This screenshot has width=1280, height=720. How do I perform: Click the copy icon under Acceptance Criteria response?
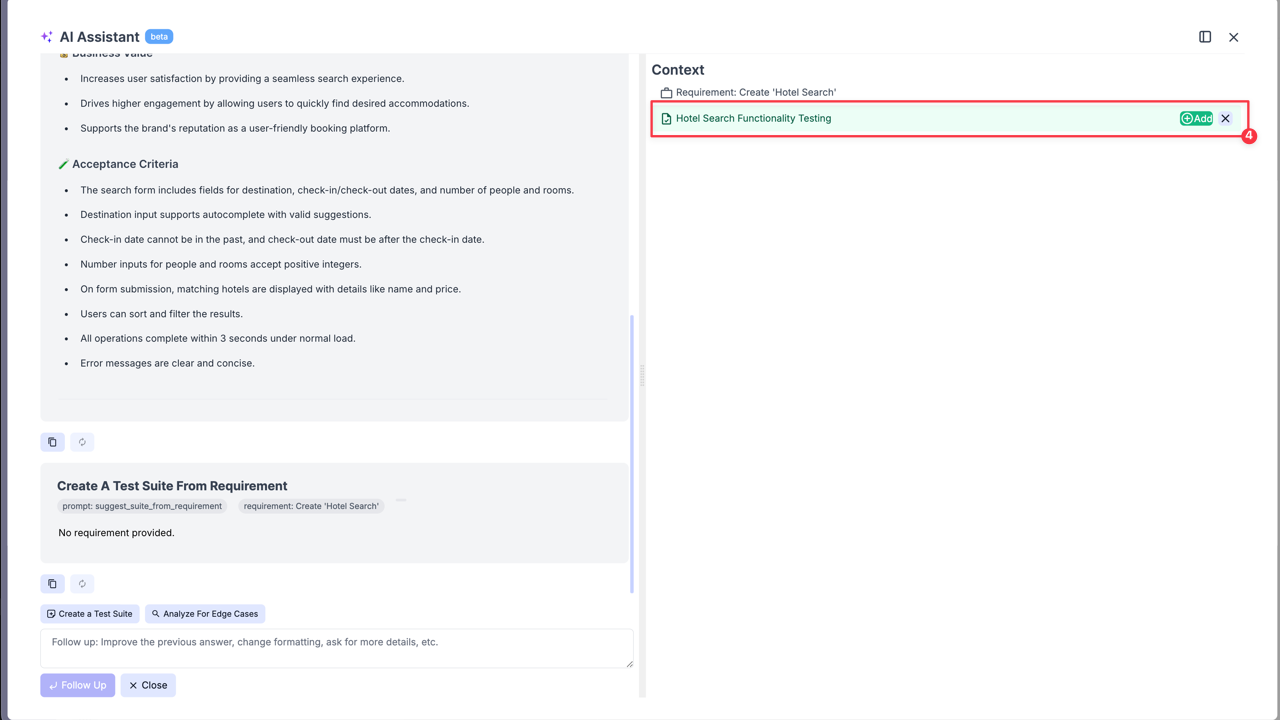click(52, 441)
